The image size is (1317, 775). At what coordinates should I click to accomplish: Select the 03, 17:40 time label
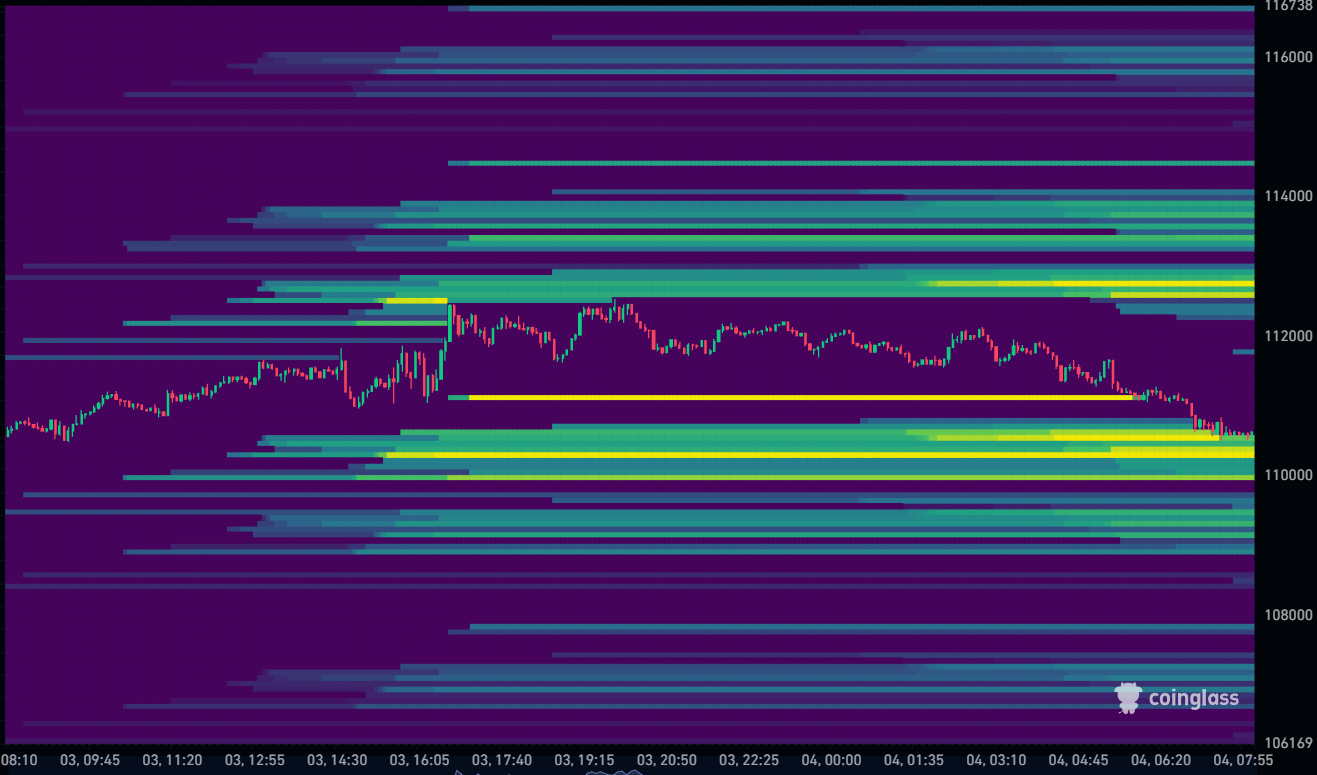[502, 760]
